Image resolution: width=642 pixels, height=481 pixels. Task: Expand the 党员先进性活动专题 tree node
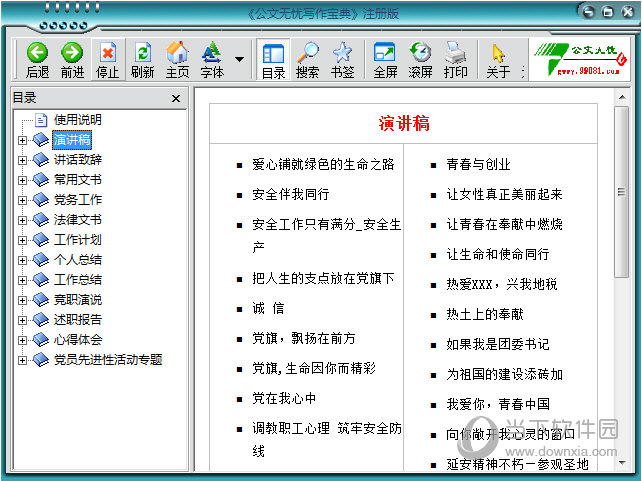point(23,360)
